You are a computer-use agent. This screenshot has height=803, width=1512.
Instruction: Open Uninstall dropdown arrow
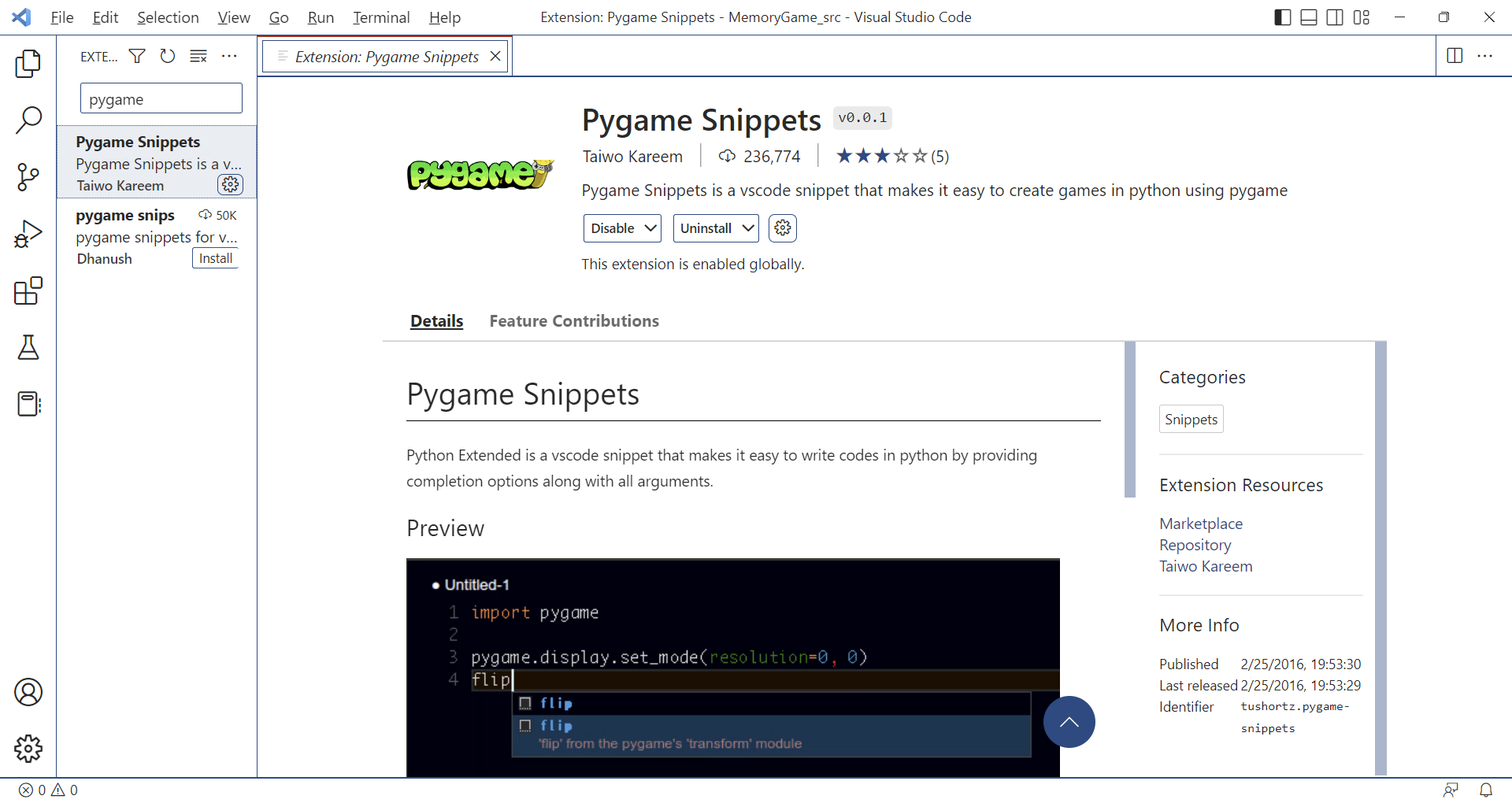[749, 228]
